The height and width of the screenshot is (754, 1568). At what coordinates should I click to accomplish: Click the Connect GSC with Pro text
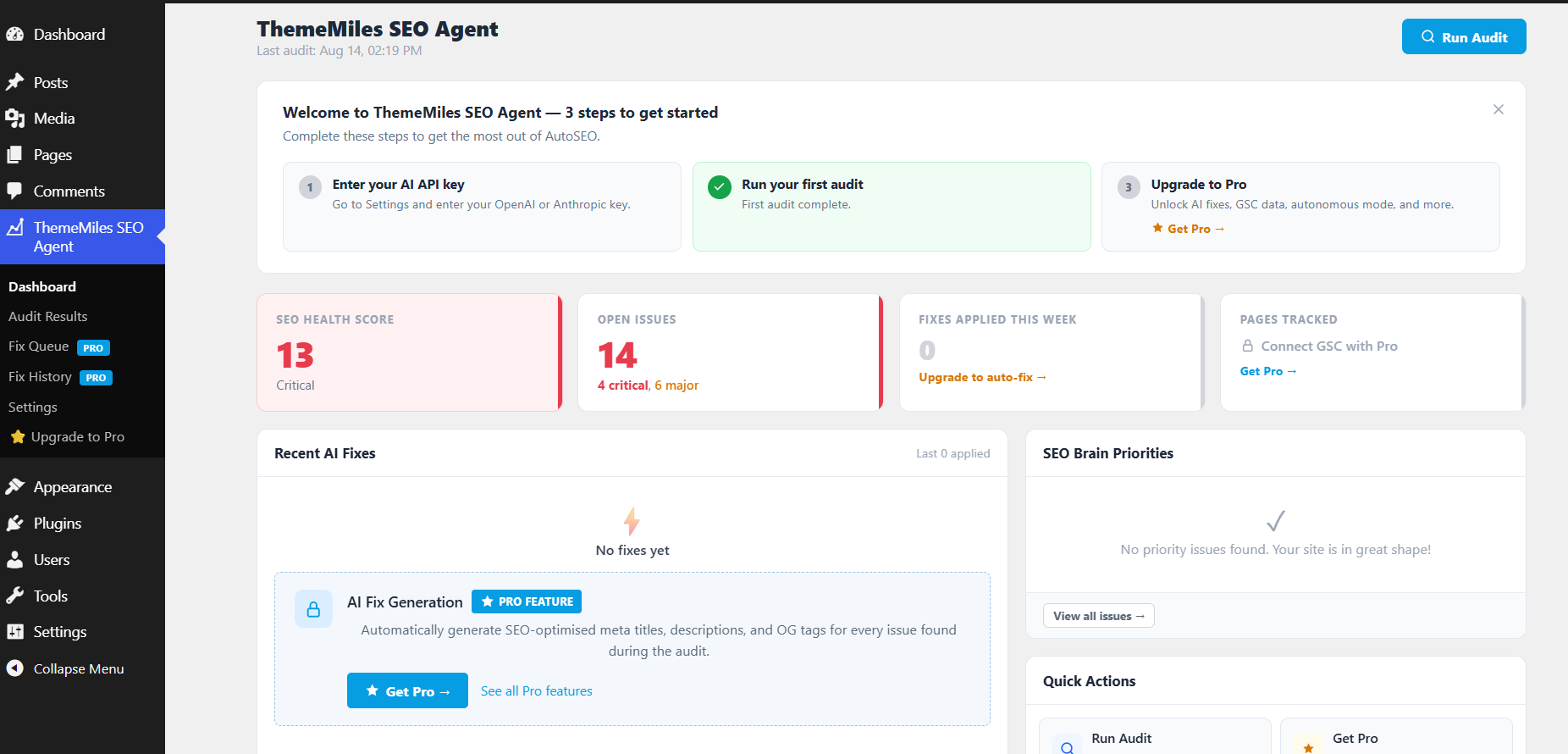pyautogui.click(x=1329, y=346)
